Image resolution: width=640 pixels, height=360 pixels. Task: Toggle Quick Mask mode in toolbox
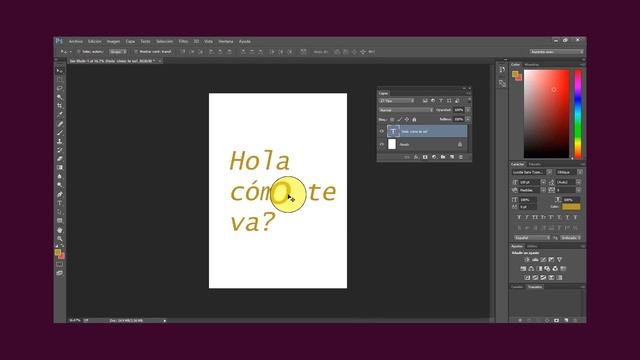[60, 264]
